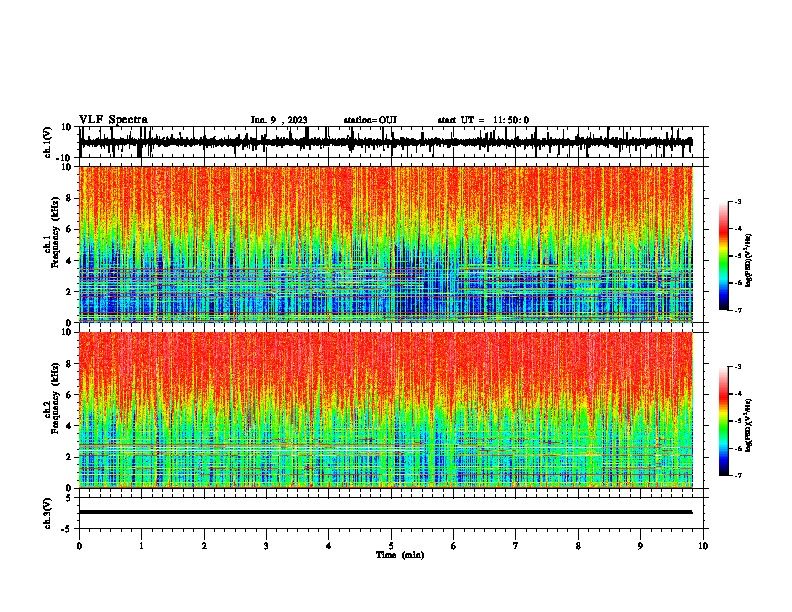Click time axis tick label "10"

pyautogui.click(x=703, y=546)
